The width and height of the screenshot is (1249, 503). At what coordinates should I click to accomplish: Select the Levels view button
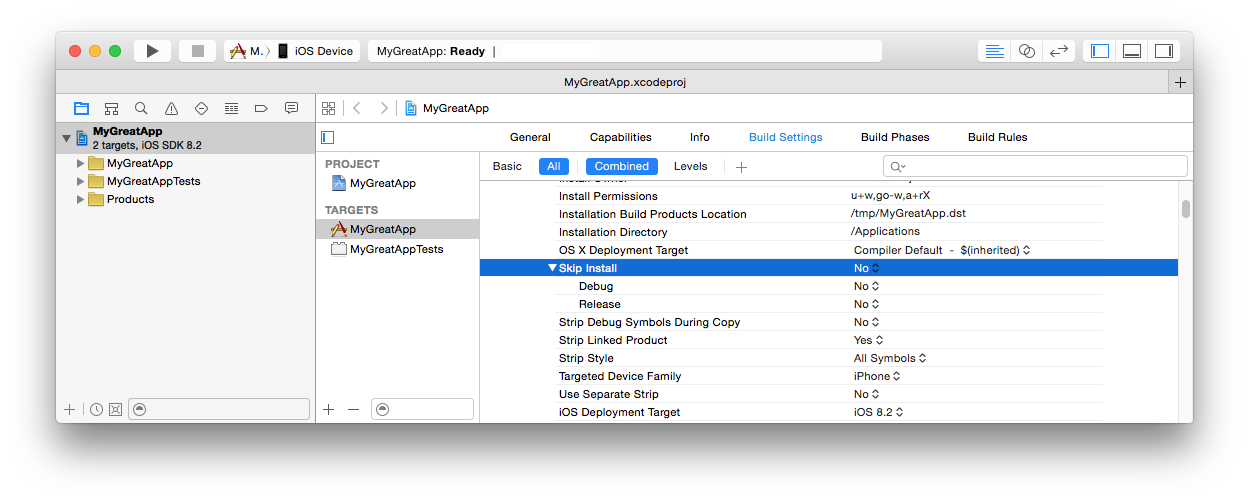[x=690, y=166]
